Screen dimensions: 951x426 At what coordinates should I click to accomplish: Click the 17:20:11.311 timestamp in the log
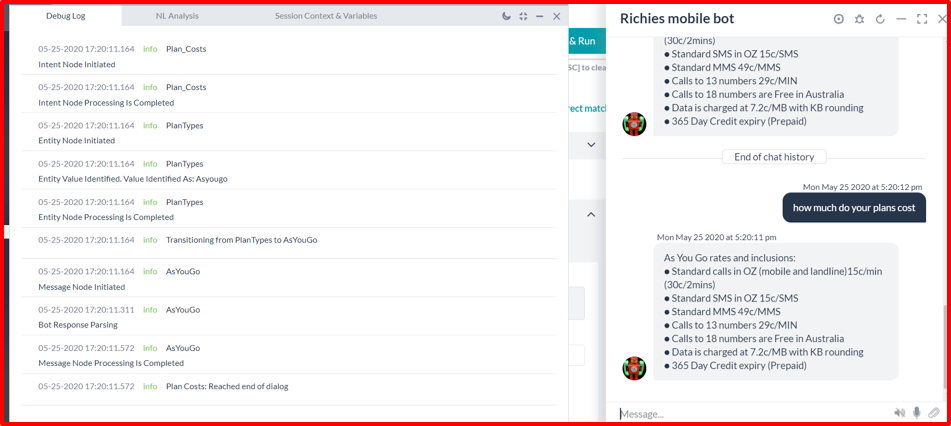pyautogui.click(x=86, y=309)
